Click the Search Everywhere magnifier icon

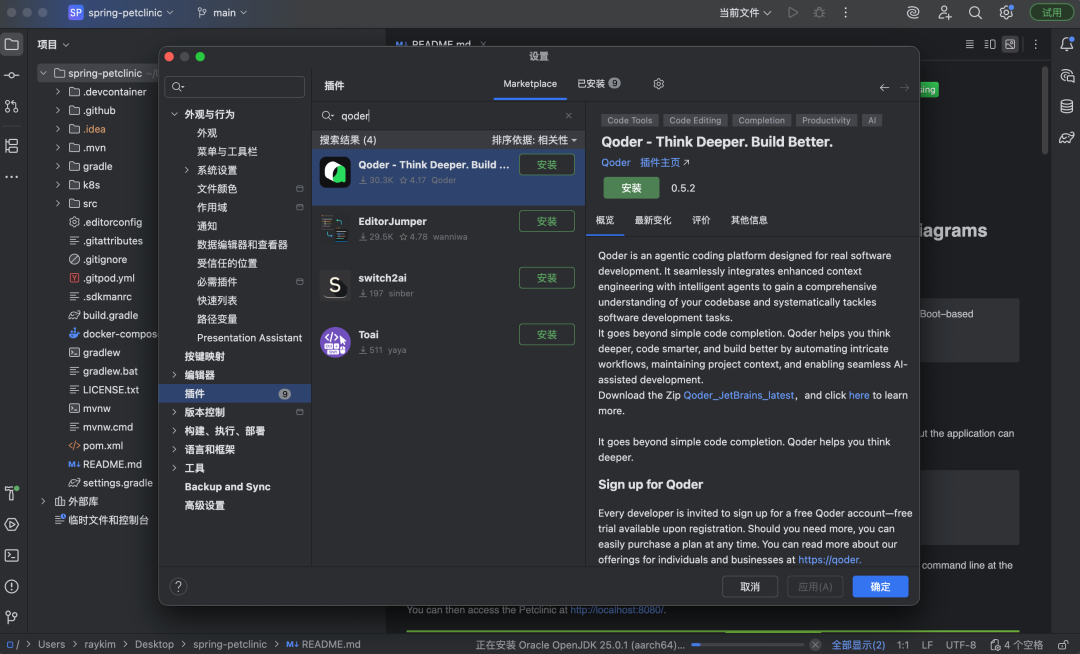pyautogui.click(x=975, y=13)
